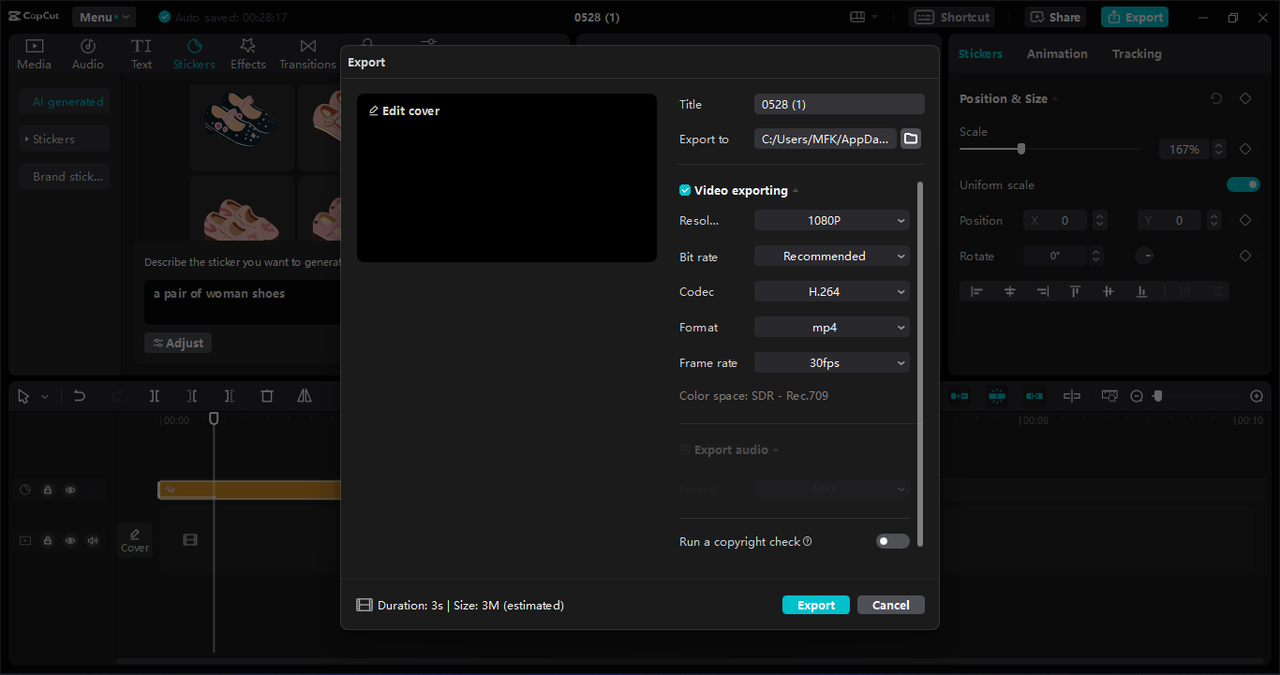Image resolution: width=1280 pixels, height=675 pixels.
Task: Click the Title input field
Action: [839, 104]
